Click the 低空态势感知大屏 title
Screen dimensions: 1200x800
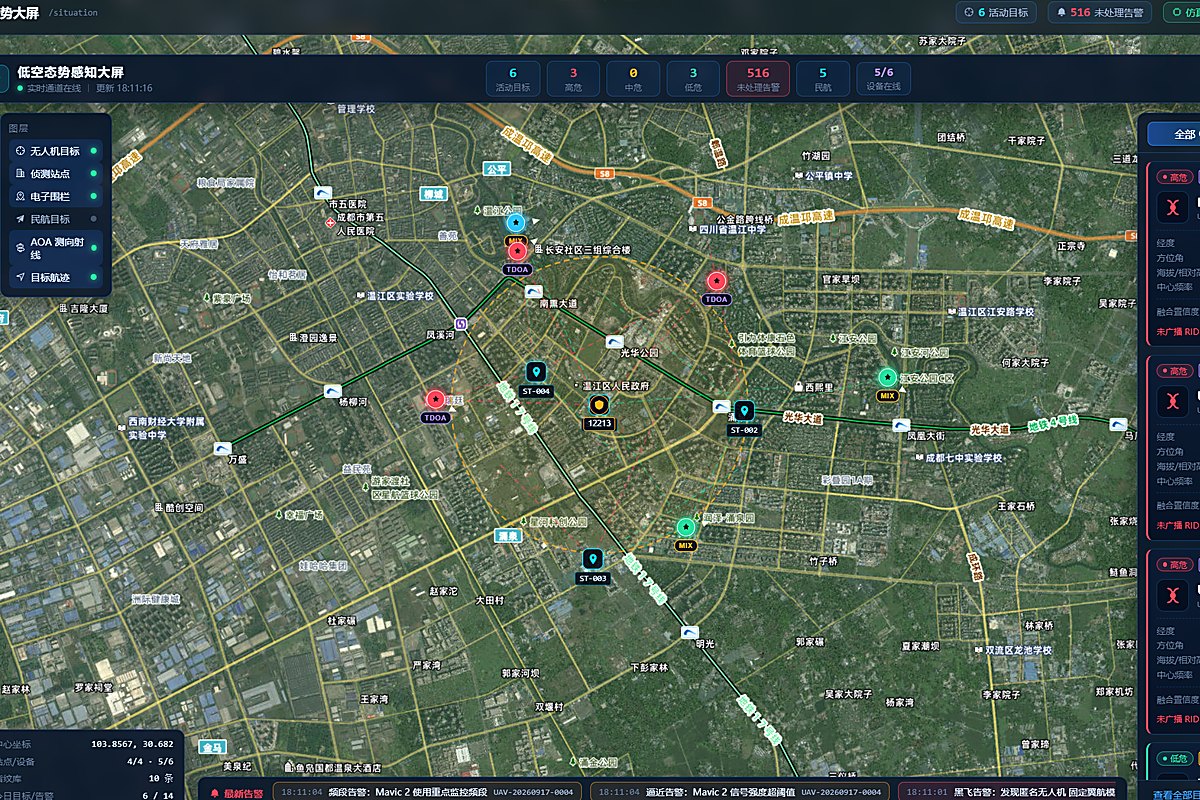70,72
